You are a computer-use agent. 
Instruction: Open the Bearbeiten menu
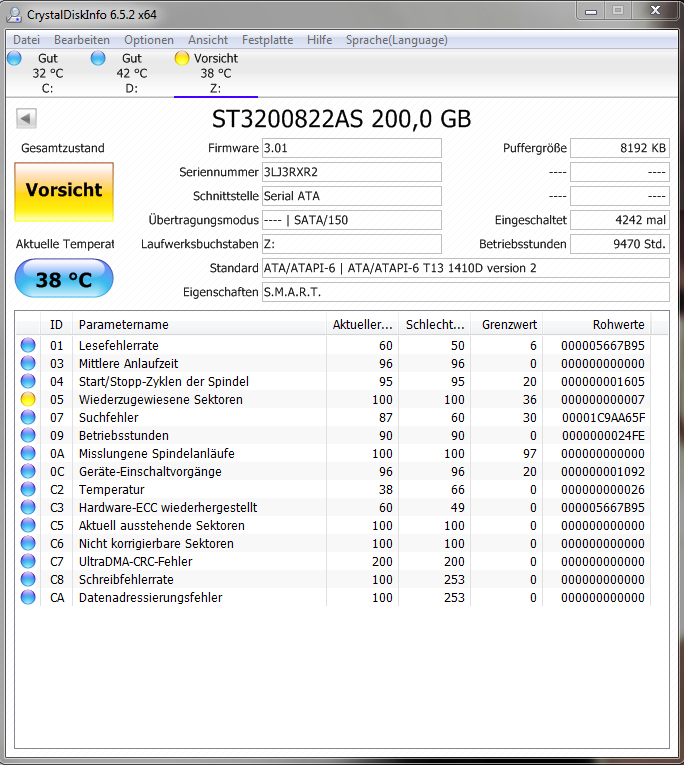[82, 40]
